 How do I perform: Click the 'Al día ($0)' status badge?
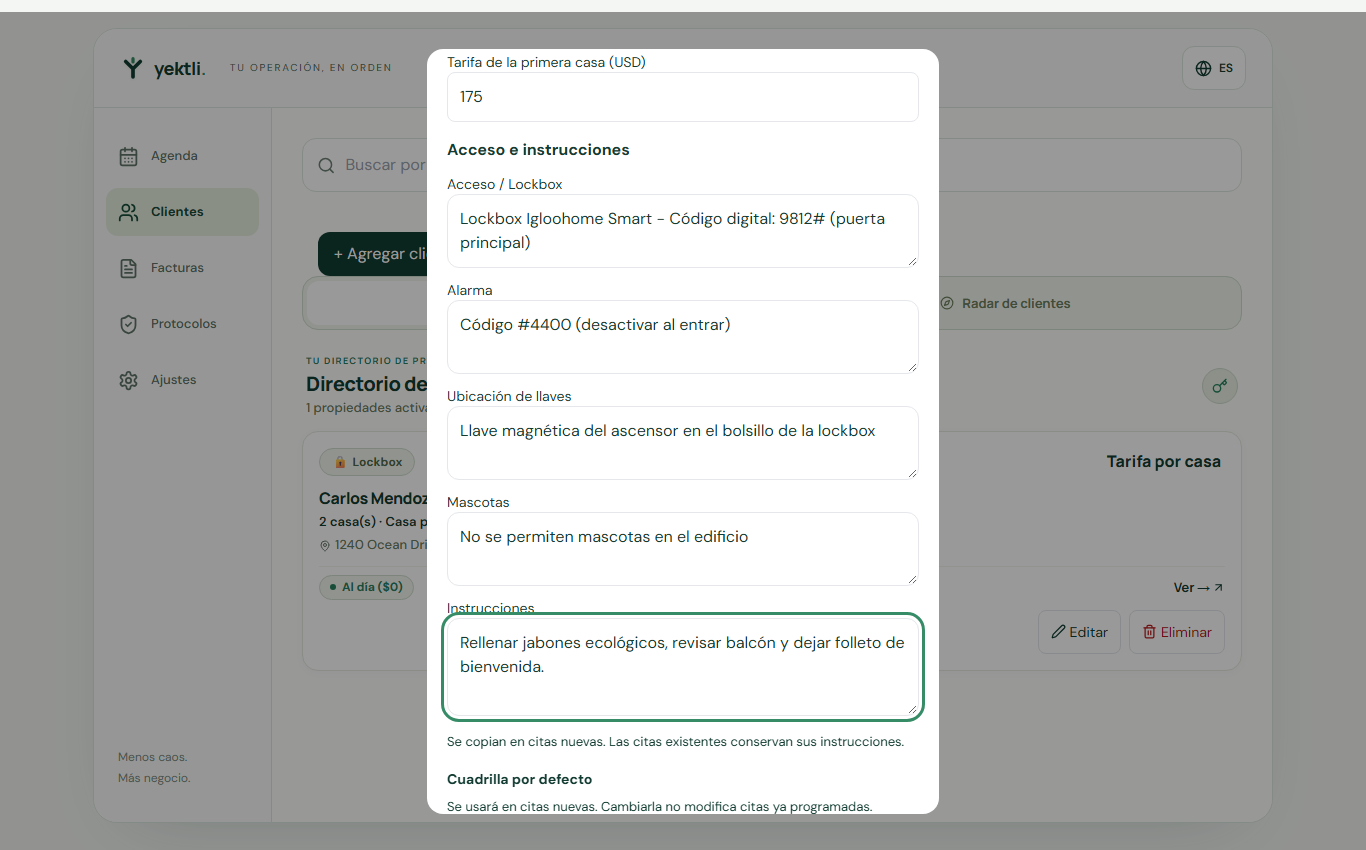click(367, 587)
